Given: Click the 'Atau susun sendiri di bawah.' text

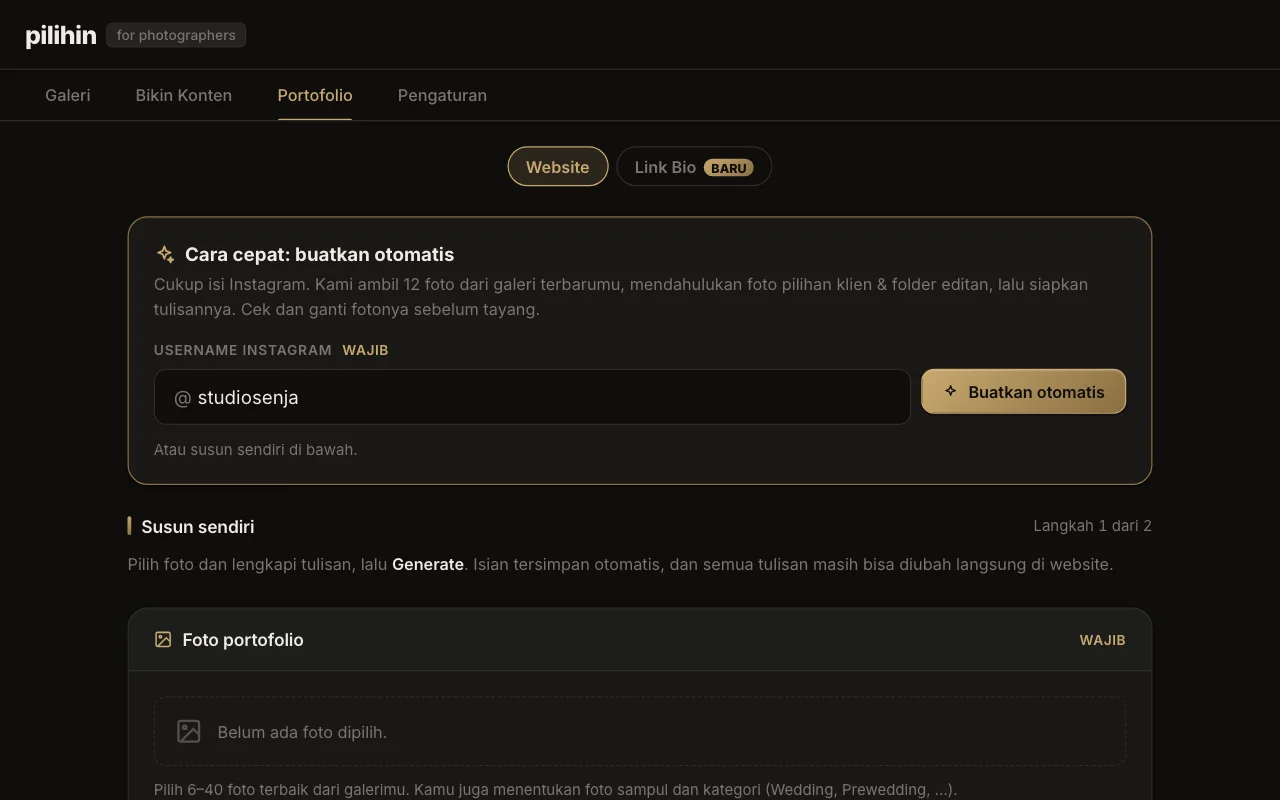Looking at the screenshot, I should 255,449.
